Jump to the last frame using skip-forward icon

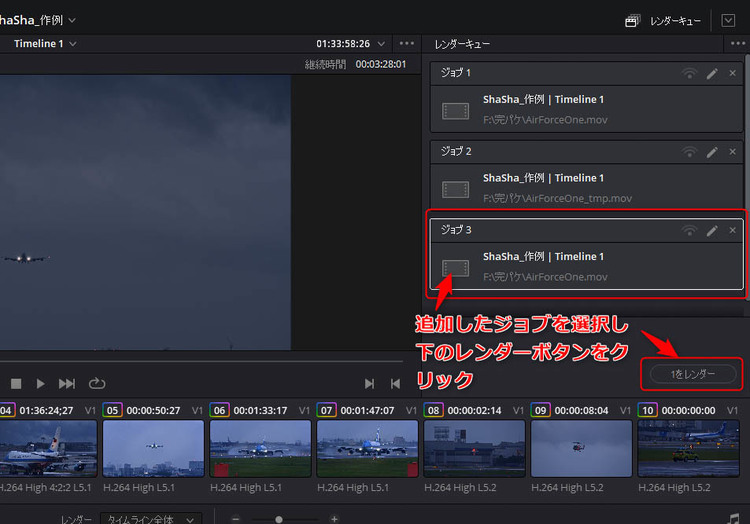point(67,383)
